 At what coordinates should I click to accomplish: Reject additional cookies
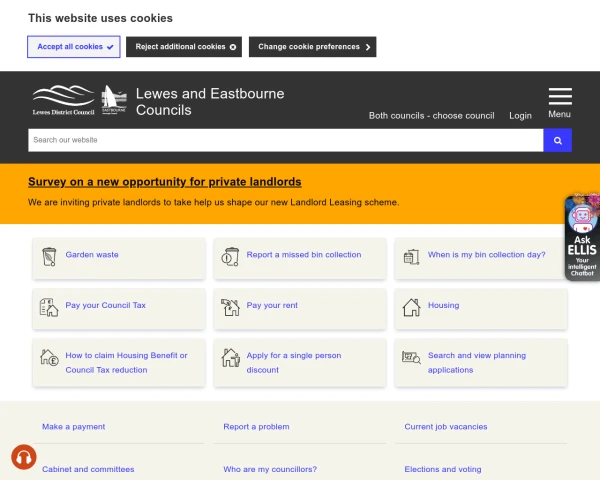[185, 47]
